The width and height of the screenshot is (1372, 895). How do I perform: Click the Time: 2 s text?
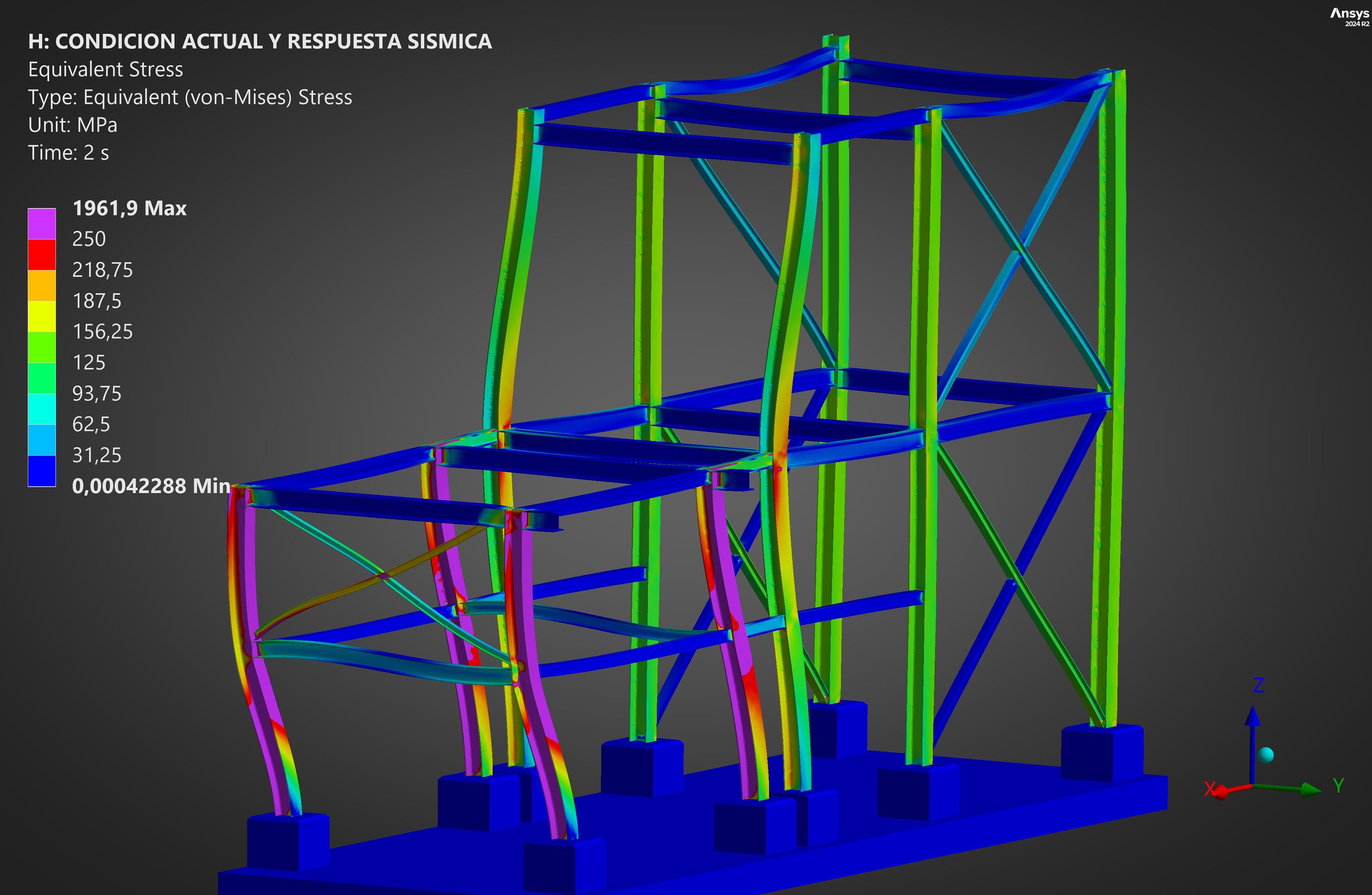(x=68, y=153)
